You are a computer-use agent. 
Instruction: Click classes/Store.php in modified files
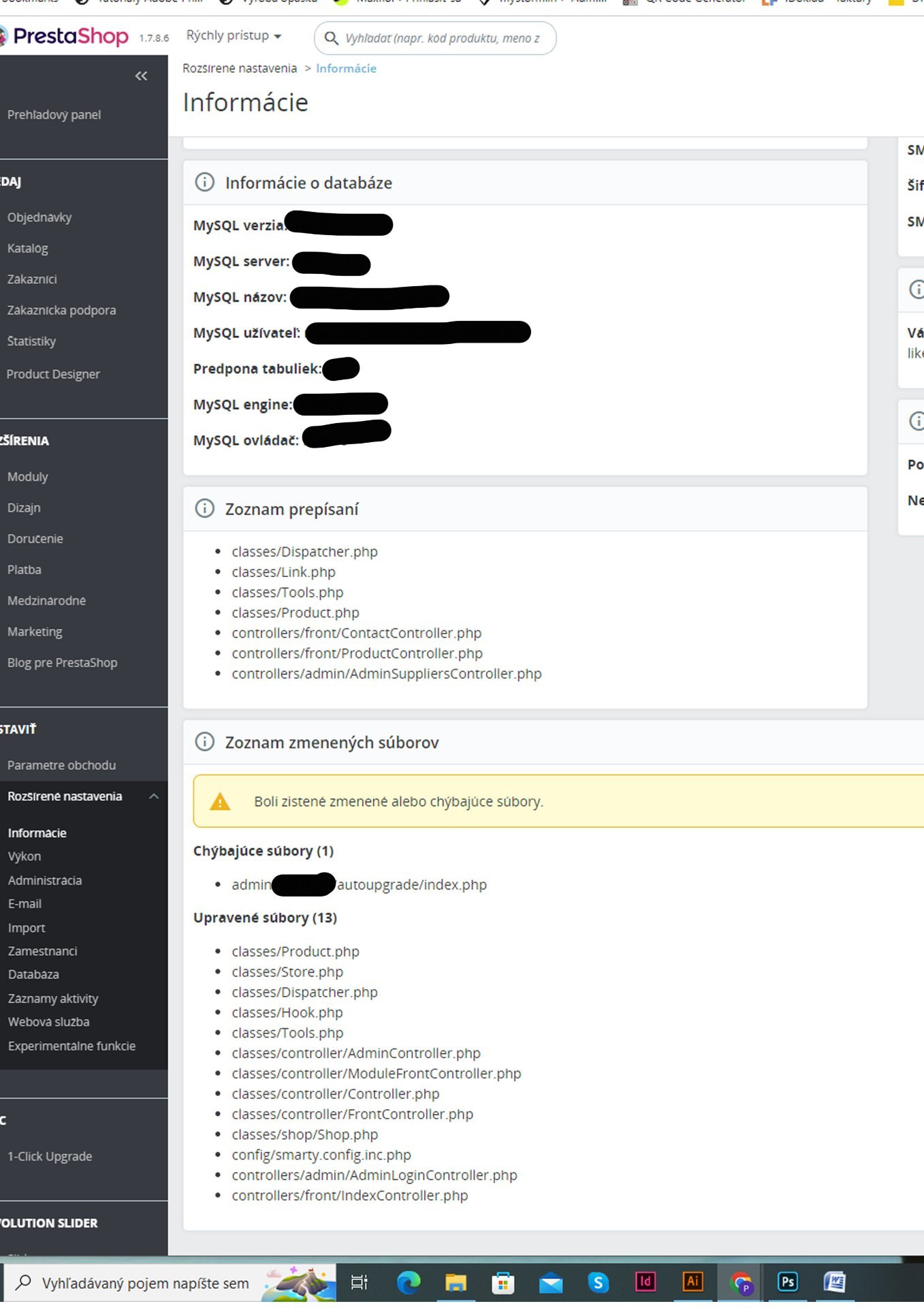click(x=287, y=971)
